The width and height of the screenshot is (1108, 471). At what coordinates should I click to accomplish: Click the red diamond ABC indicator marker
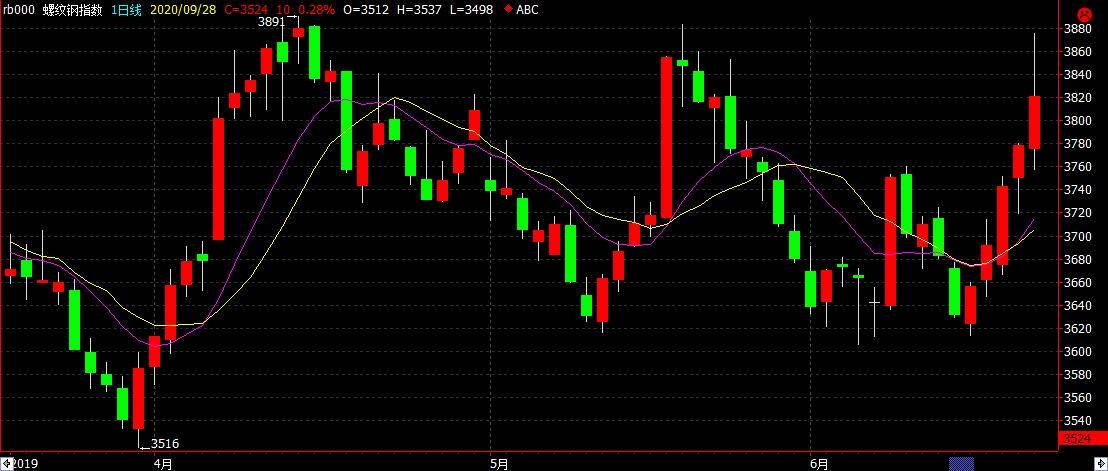(x=508, y=10)
